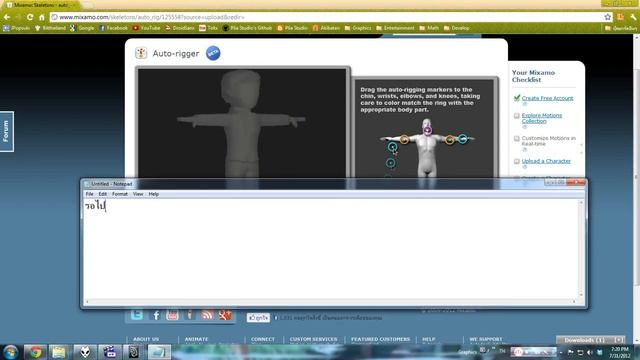Open the Google Plus social icon
Image resolution: width=640 pixels, height=360 pixels.
[x=224, y=315]
